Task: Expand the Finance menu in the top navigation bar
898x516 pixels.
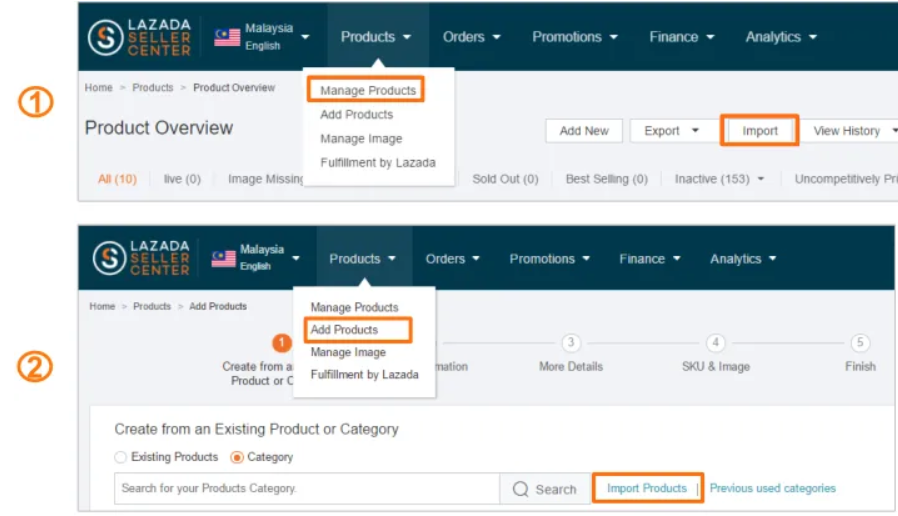Action: pyautogui.click(x=682, y=37)
